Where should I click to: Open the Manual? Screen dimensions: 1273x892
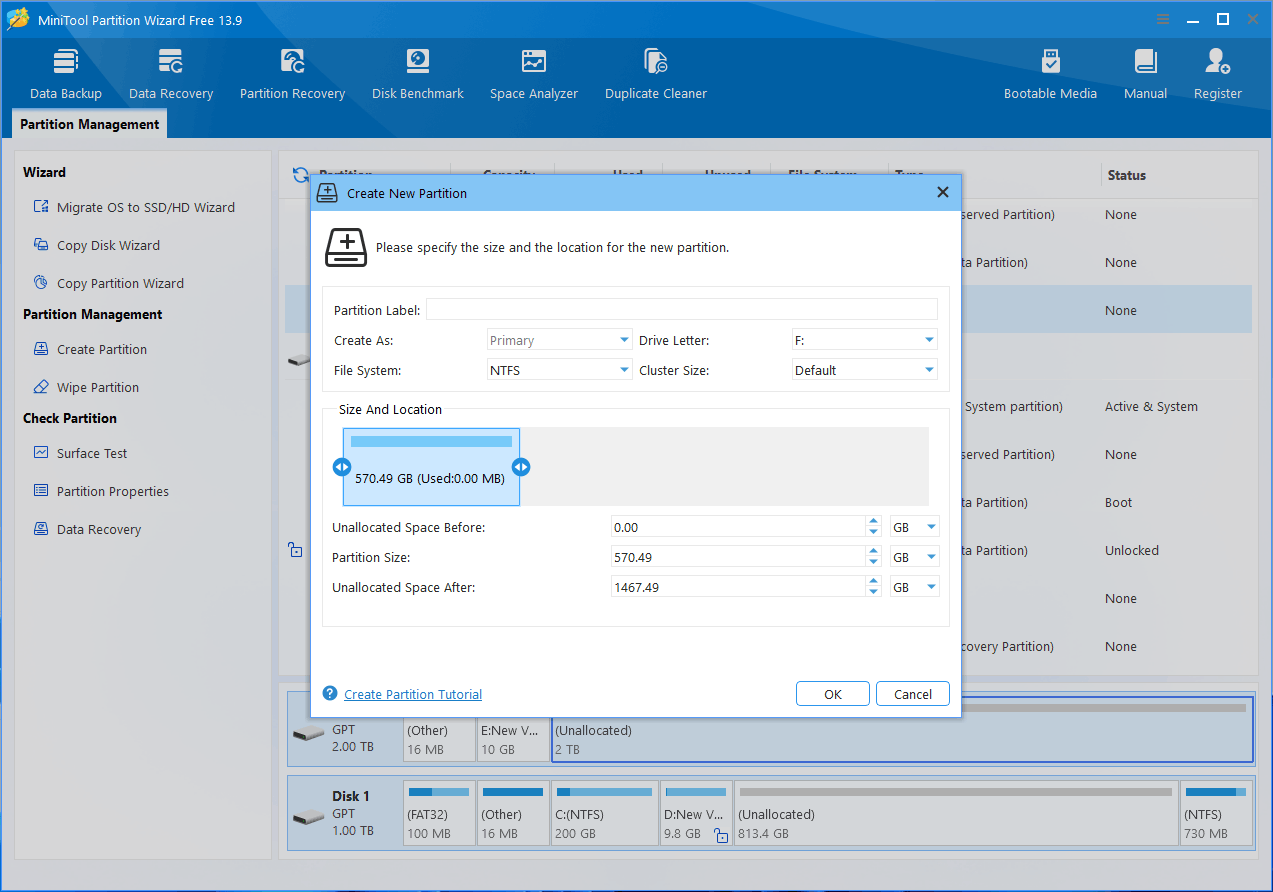[1145, 74]
